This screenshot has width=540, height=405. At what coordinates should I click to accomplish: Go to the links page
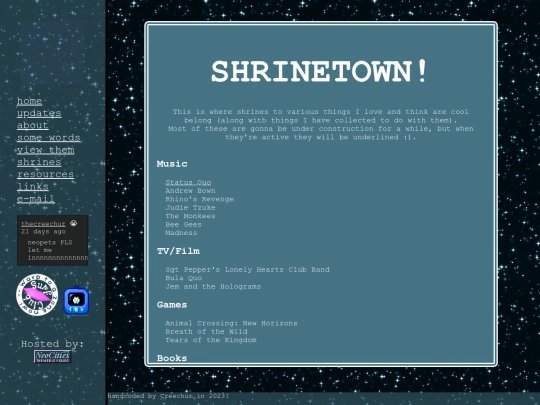(33, 186)
